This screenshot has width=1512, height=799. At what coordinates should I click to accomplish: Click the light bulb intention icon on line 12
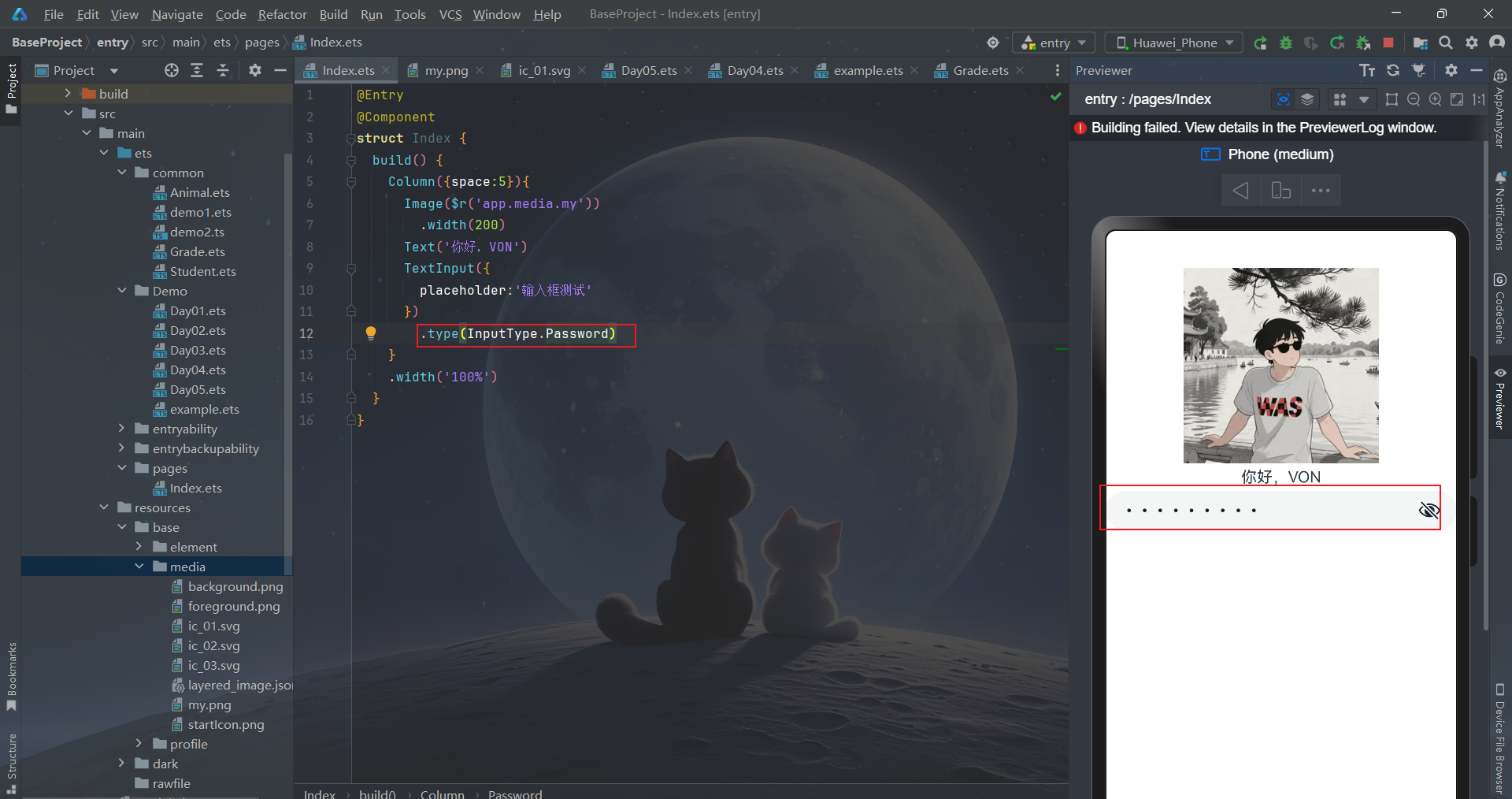(x=371, y=333)
